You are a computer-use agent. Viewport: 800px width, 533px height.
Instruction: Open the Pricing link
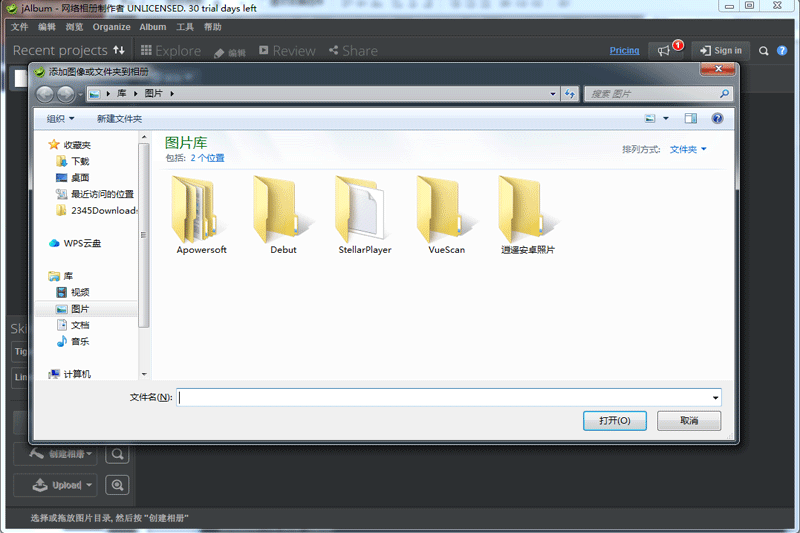(624, 50)
